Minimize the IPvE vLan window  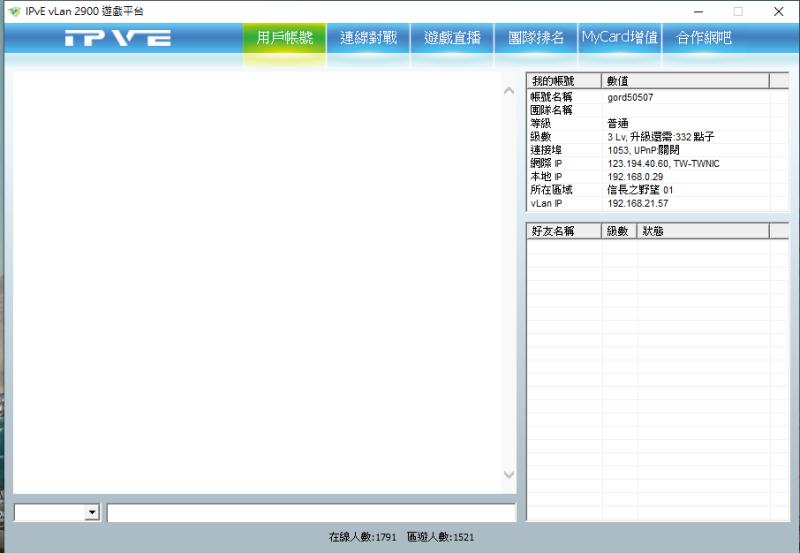tap(698, 11)
